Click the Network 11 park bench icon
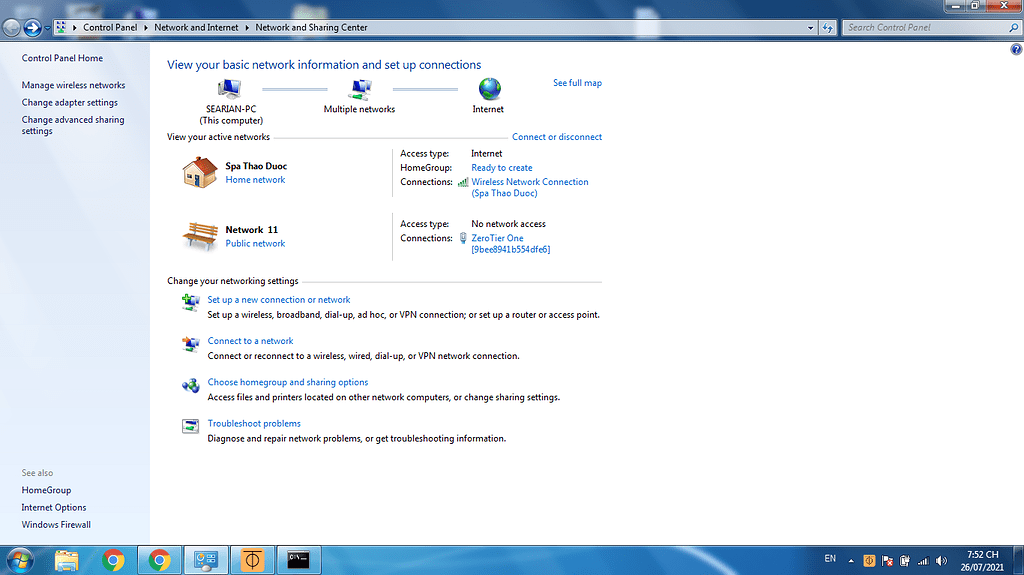 (200, 236)
